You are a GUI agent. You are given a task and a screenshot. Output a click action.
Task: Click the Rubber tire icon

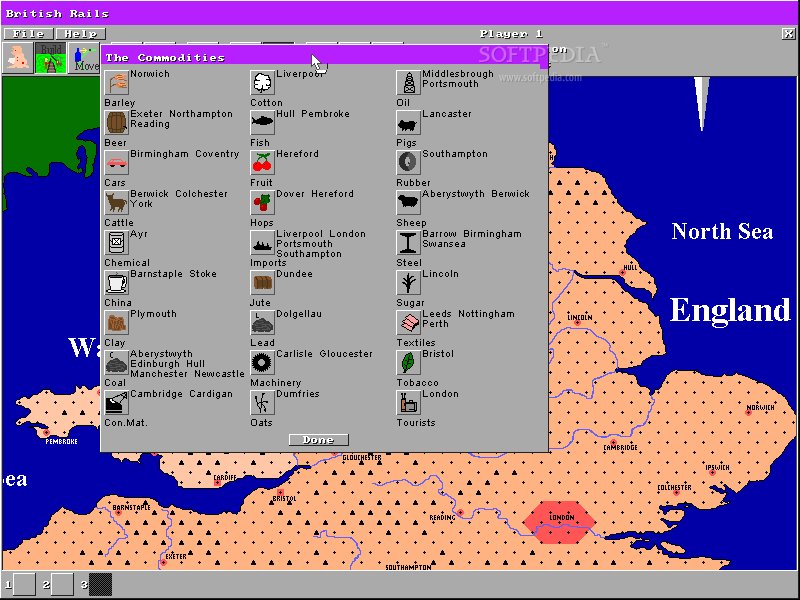409,163
